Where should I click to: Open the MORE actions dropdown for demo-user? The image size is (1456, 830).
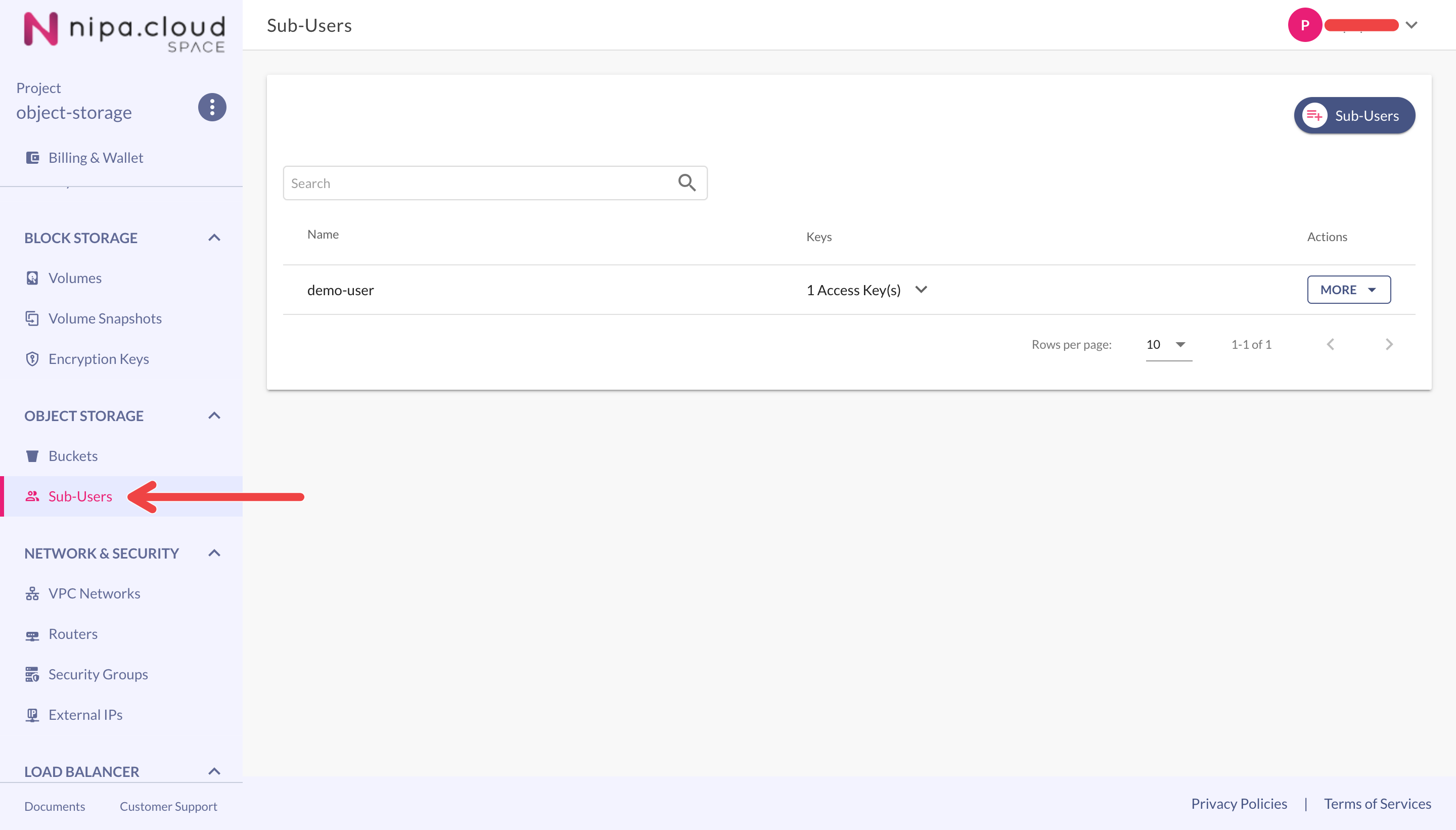(x=1348, y=290)
